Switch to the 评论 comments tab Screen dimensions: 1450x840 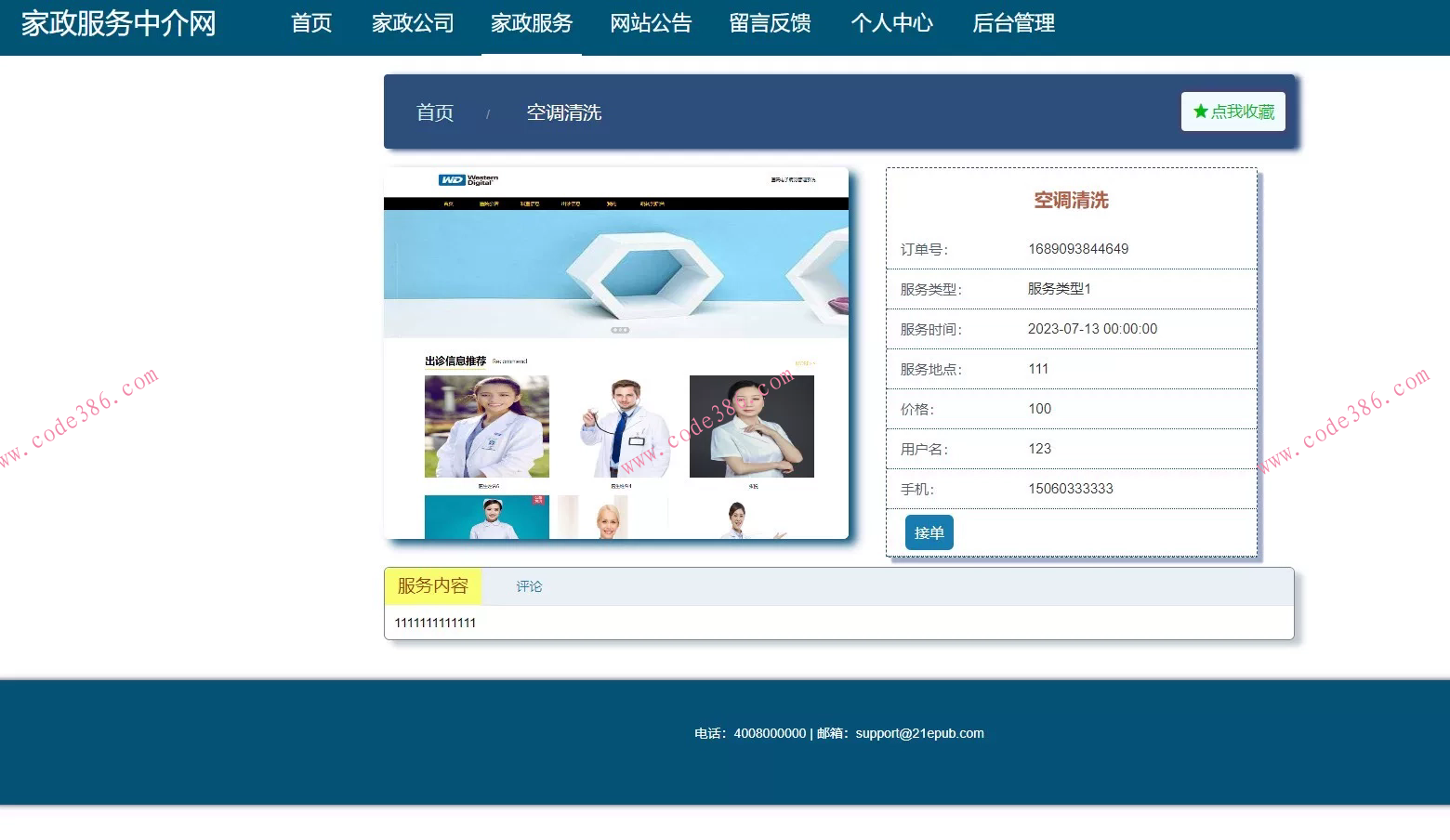[528, 585]
